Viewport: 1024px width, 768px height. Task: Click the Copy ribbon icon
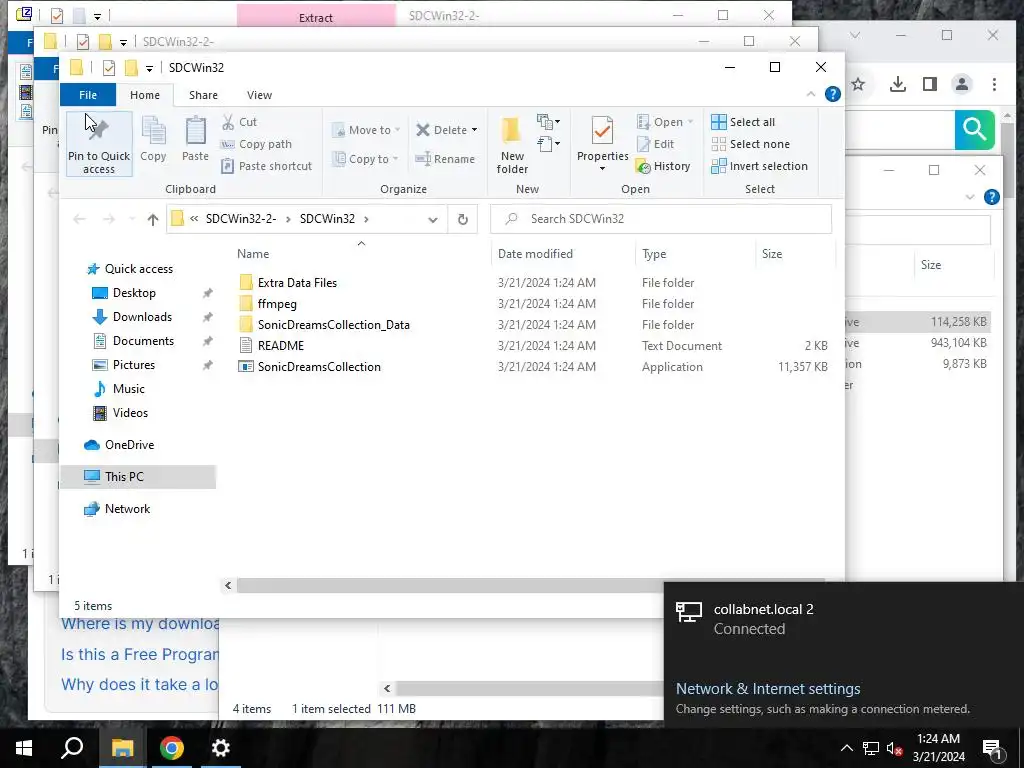point(153,138)
